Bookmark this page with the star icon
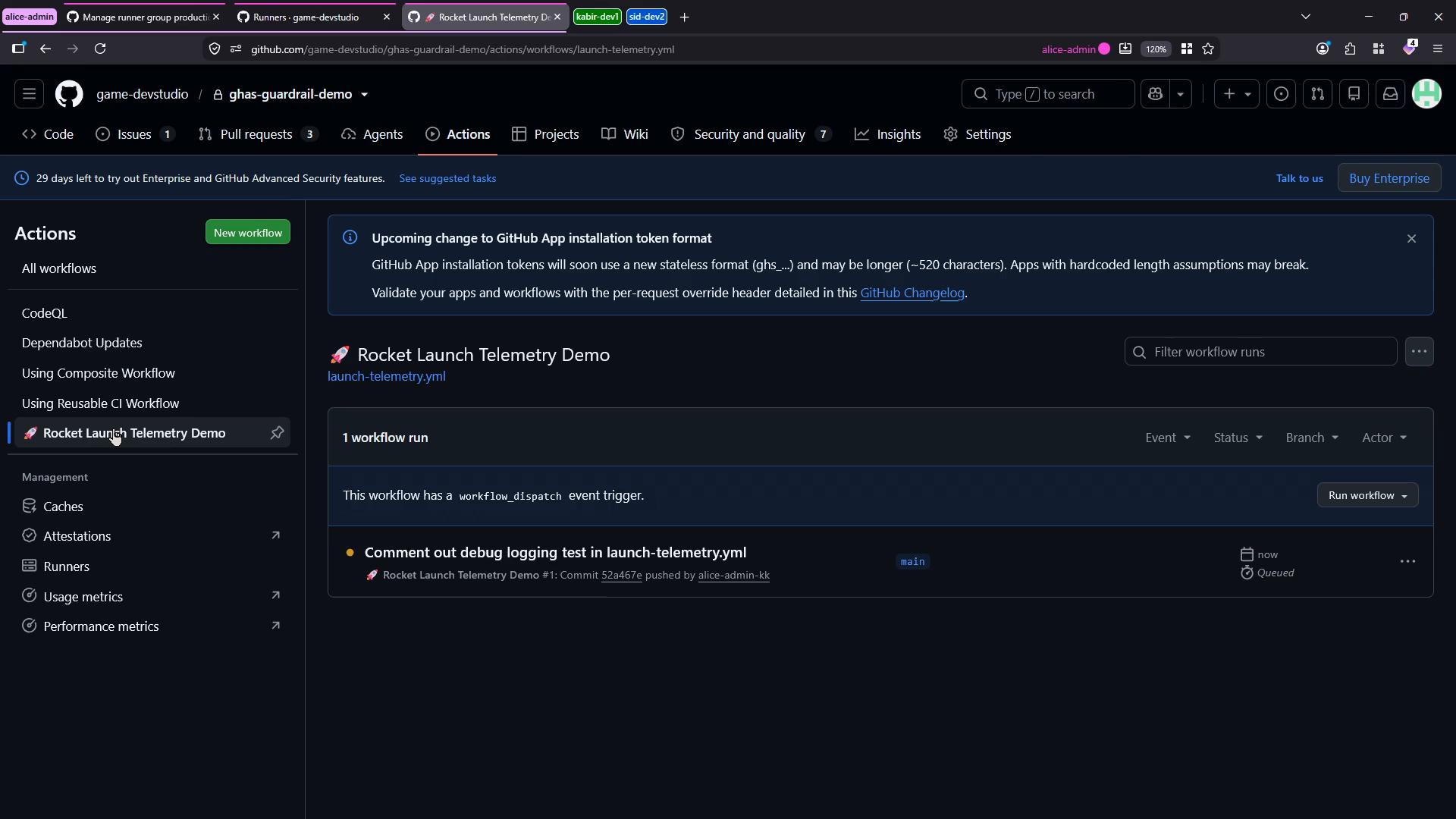1456x819 pixels. pyautogui.click(x=1208, y=49)
